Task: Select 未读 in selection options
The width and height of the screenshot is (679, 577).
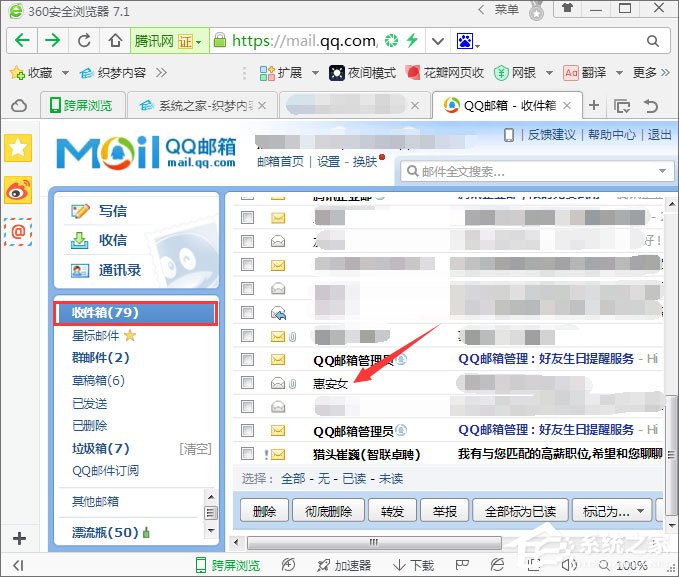Action: coord(391,478)
